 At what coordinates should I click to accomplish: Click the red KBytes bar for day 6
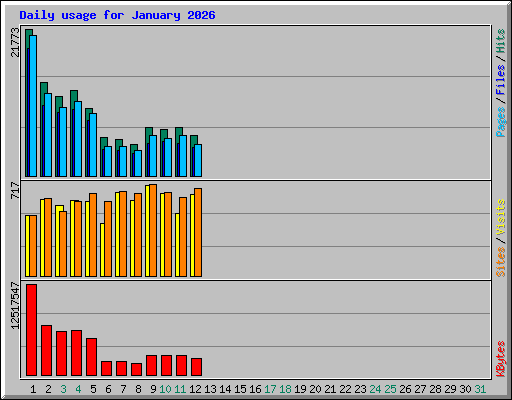point(106,368)
